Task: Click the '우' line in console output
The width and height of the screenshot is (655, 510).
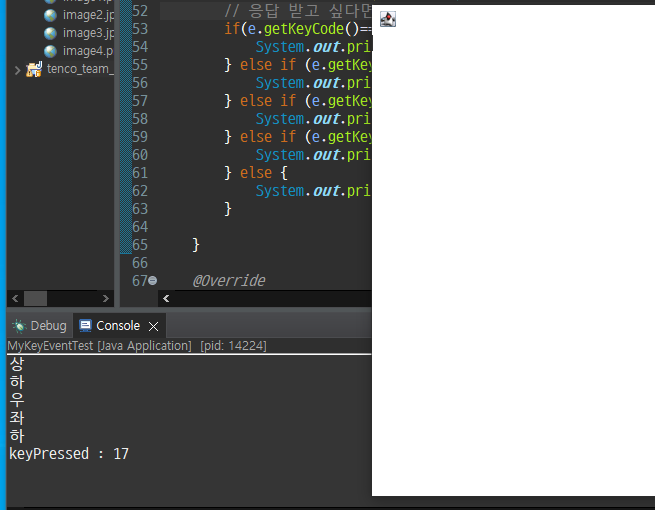Action: (17, 400)
